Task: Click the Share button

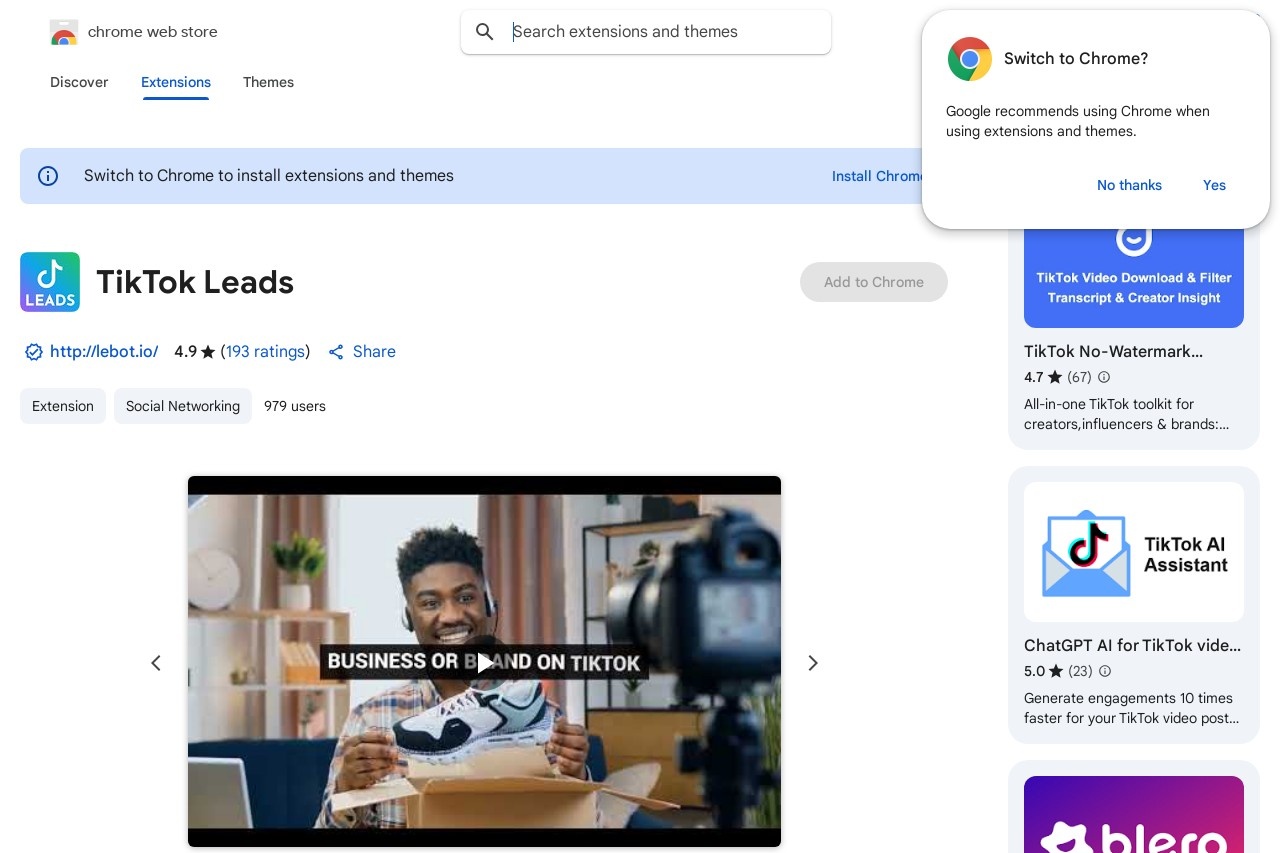Action: point(362,352)
